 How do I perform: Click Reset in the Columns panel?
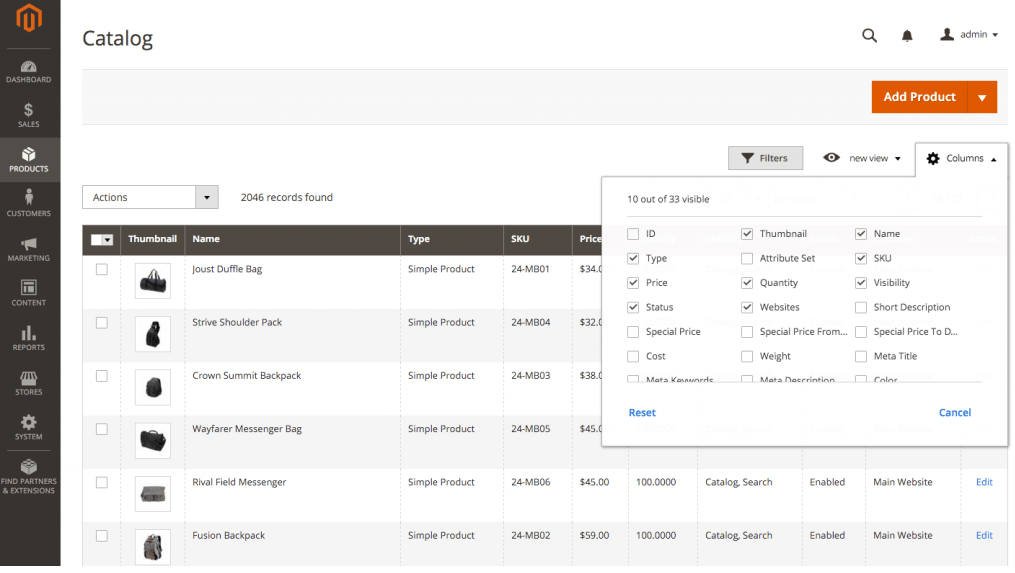(642, 412)
